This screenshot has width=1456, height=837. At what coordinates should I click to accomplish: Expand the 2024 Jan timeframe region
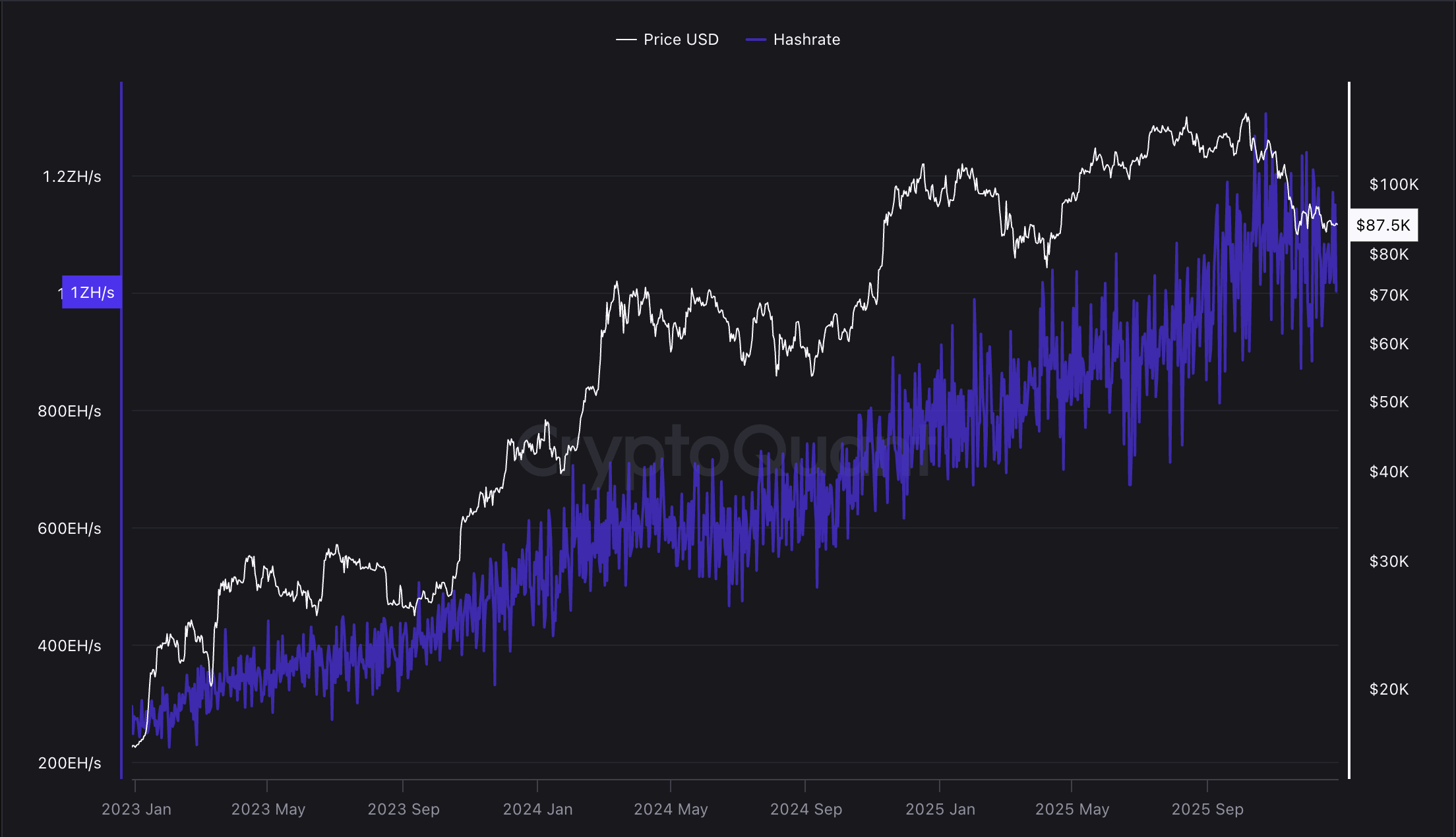click(539, 809)
